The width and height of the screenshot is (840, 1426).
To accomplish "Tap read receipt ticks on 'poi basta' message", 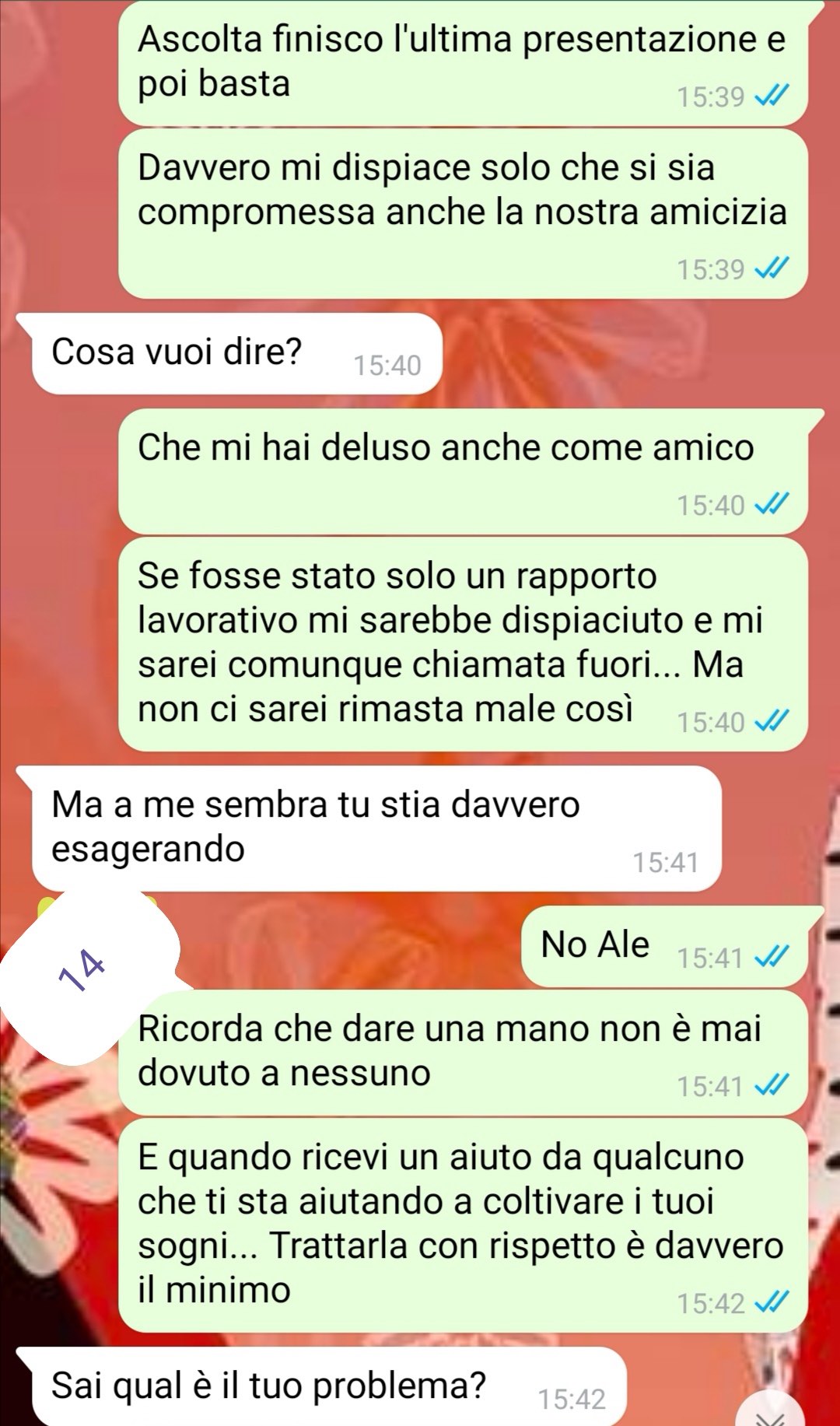I will tap(772, 96).
